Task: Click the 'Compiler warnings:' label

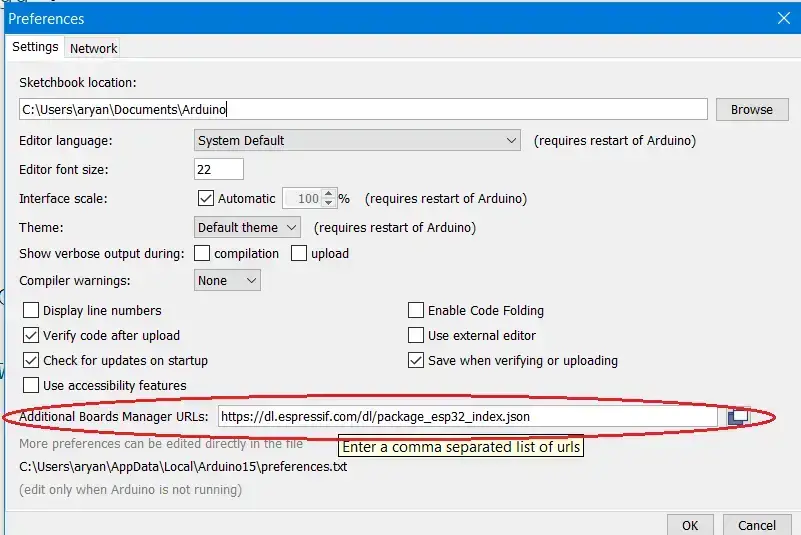Action: pos(75,281)
